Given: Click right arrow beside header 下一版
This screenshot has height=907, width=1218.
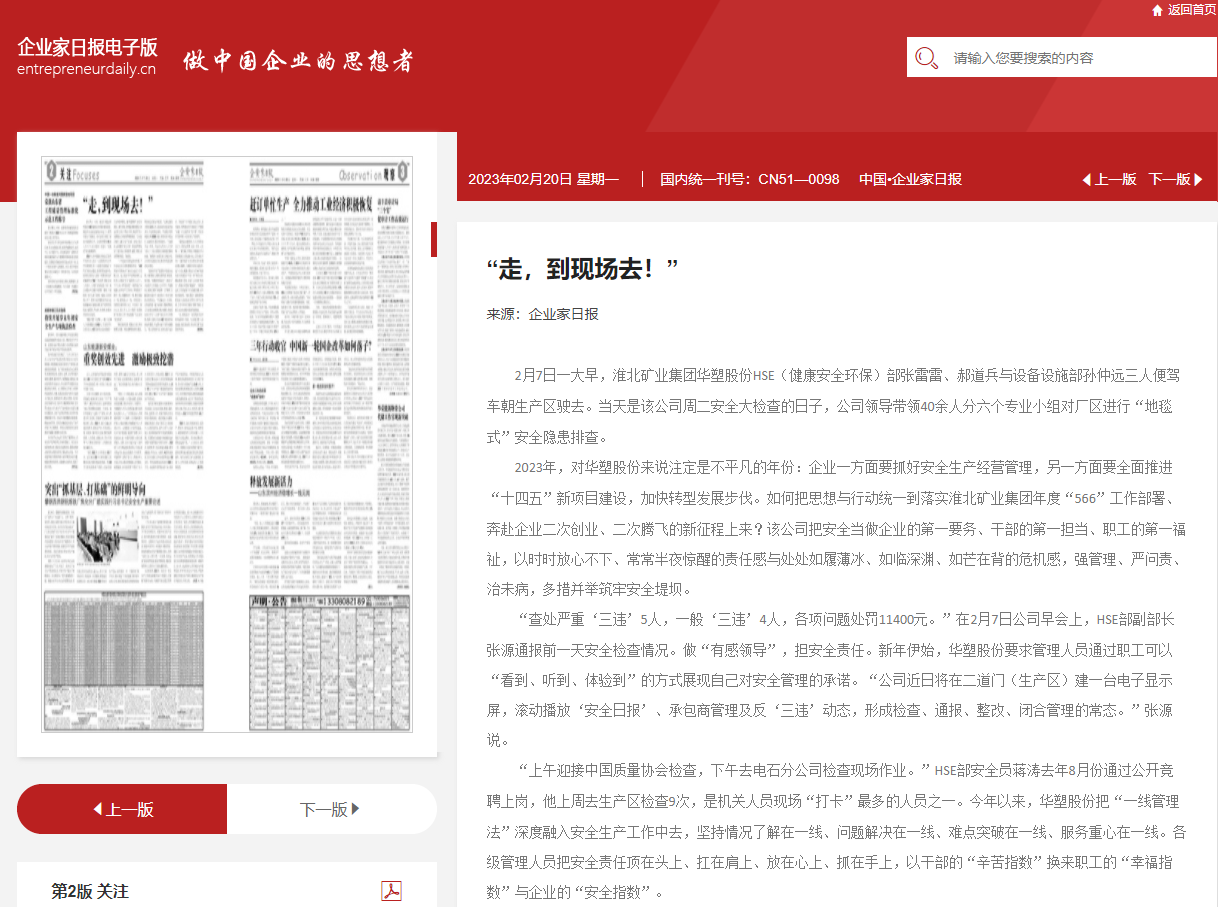Looking at the screenshot, I should coord(1199,180).
